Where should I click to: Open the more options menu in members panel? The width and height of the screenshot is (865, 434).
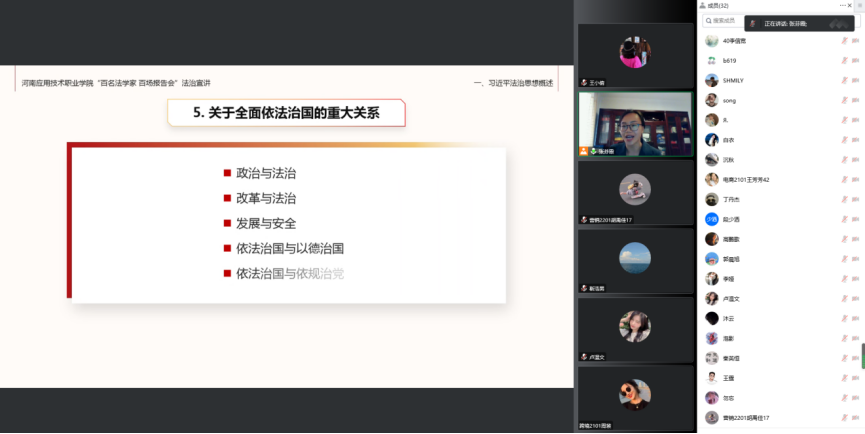[x=842, y=5]
